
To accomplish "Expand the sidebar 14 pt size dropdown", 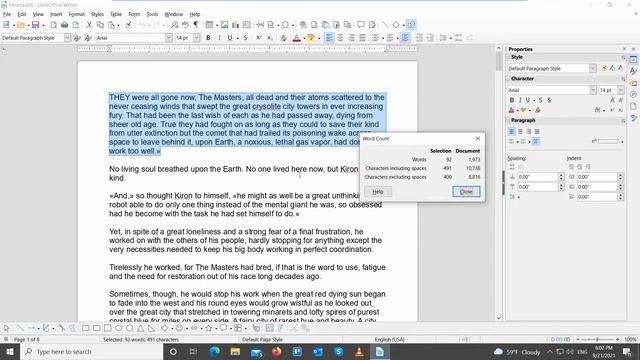I will (x=621, y=90).
